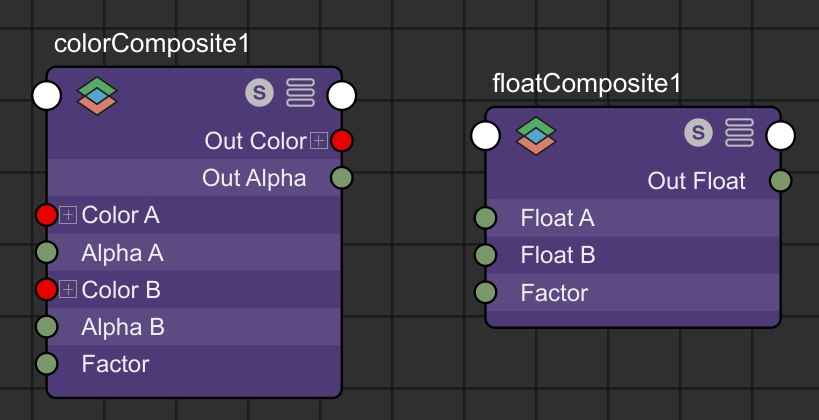Viewport: 819px width, 420px height.
Task: Expand the Color B attribute
Action: pos(68,289)
